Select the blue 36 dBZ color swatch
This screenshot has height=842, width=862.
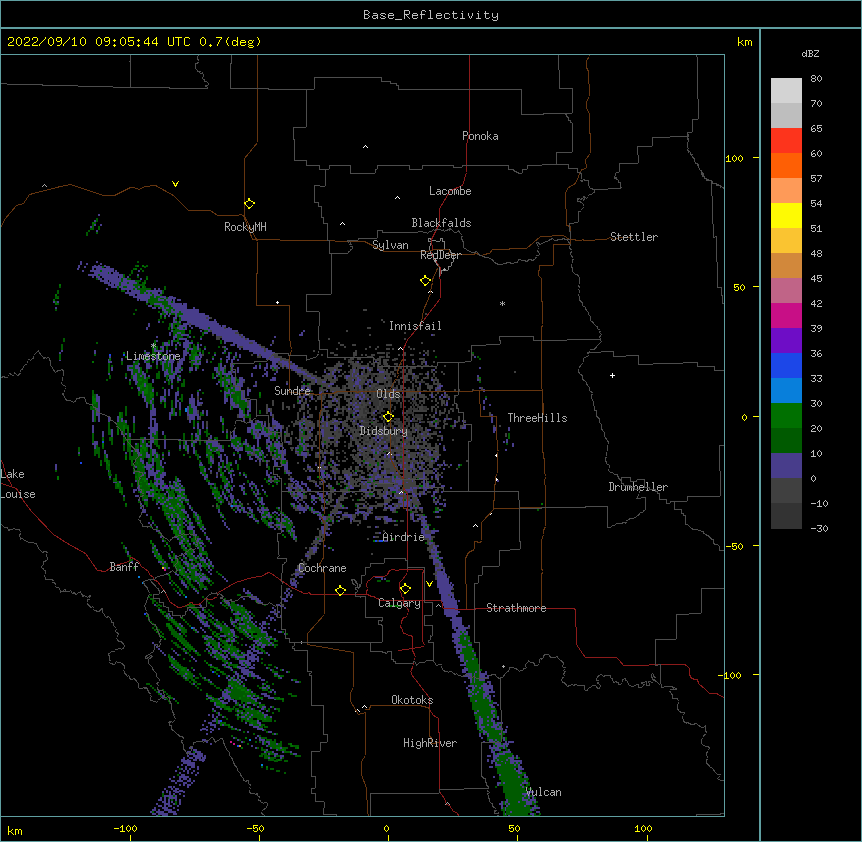786,365
